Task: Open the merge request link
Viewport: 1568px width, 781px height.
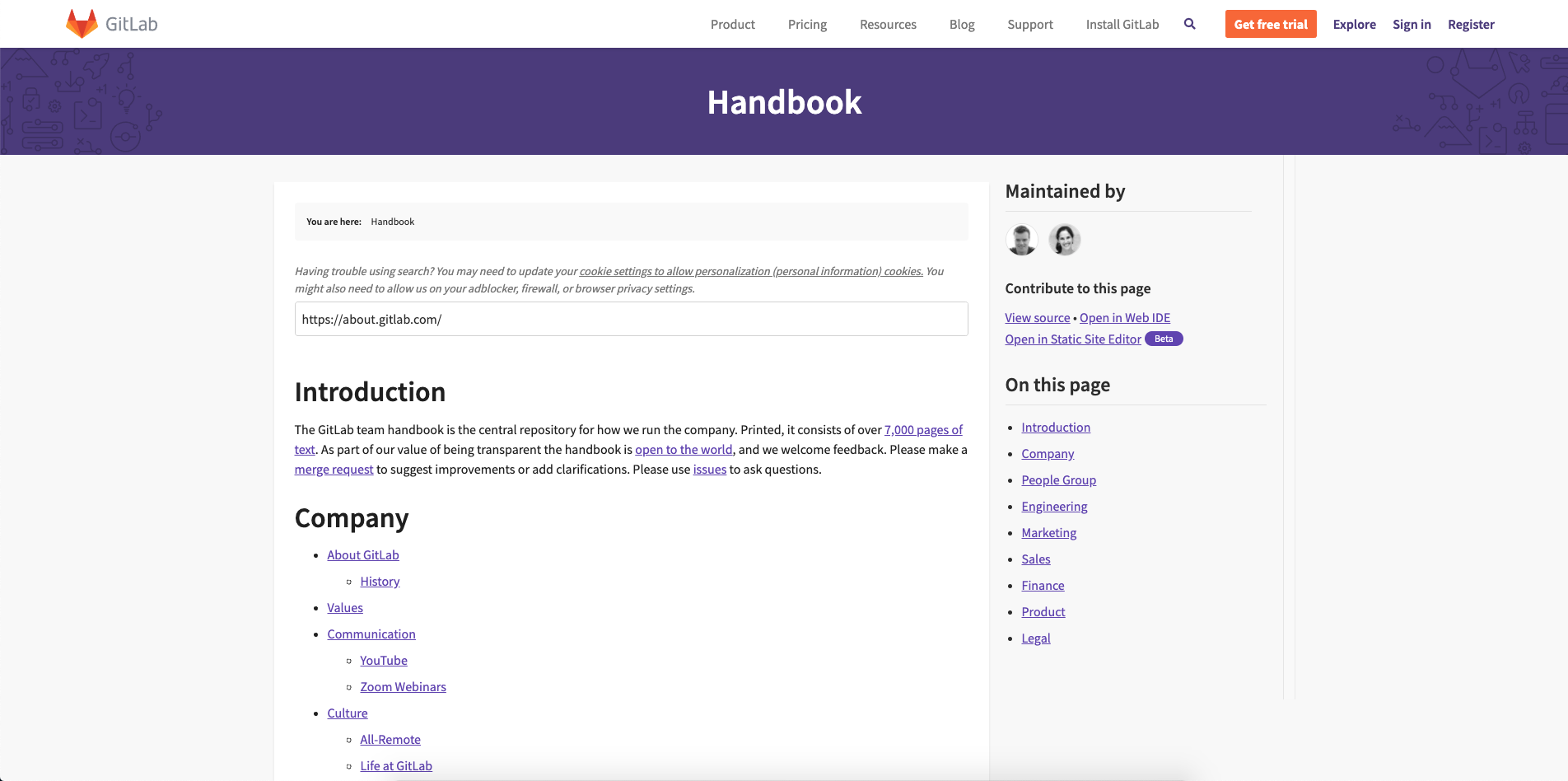Action: (x=334, y=470)
